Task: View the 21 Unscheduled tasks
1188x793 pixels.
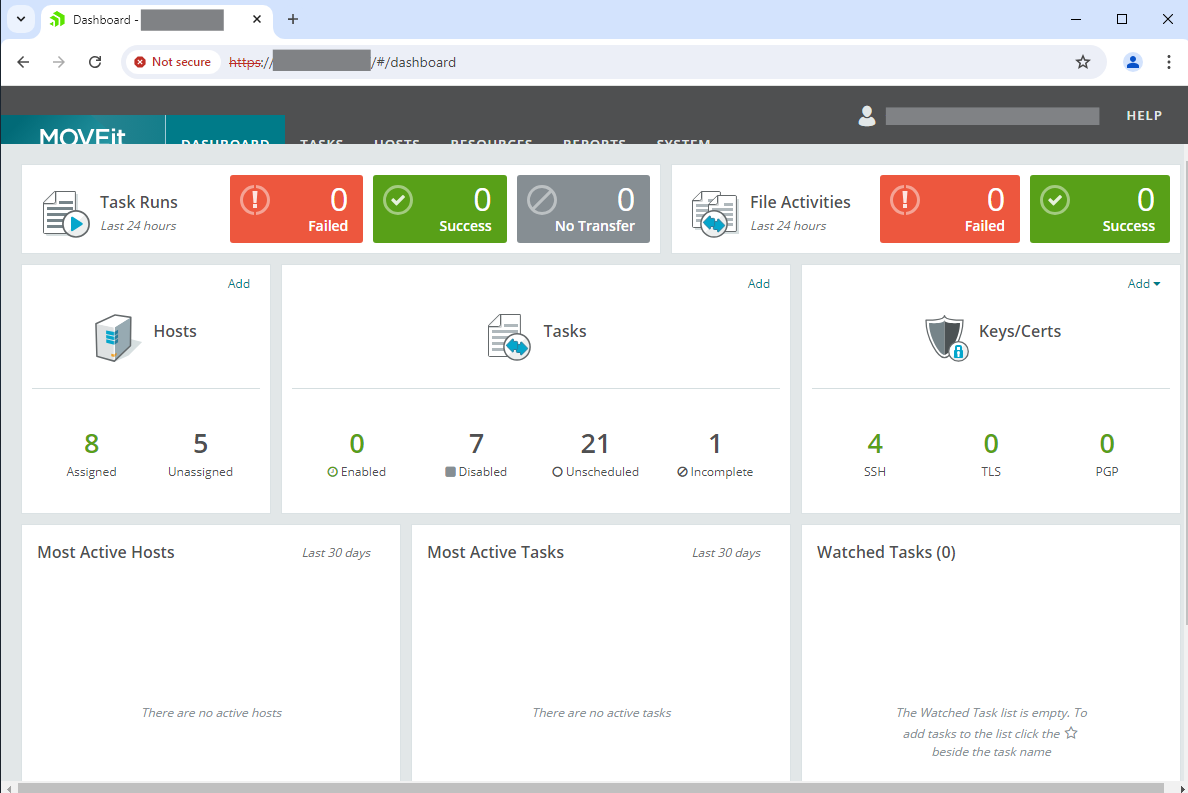Action: (x=595, y=454)
